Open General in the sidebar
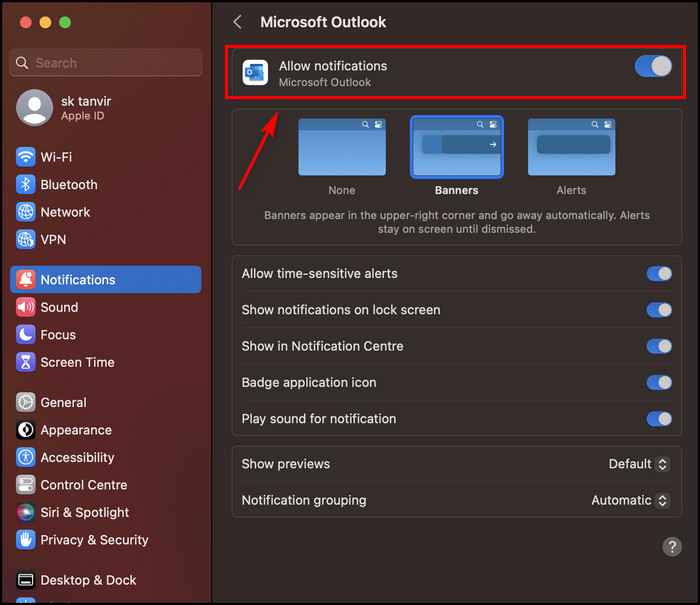The width and height of the screenshot is (700, 605). (63, 402)
